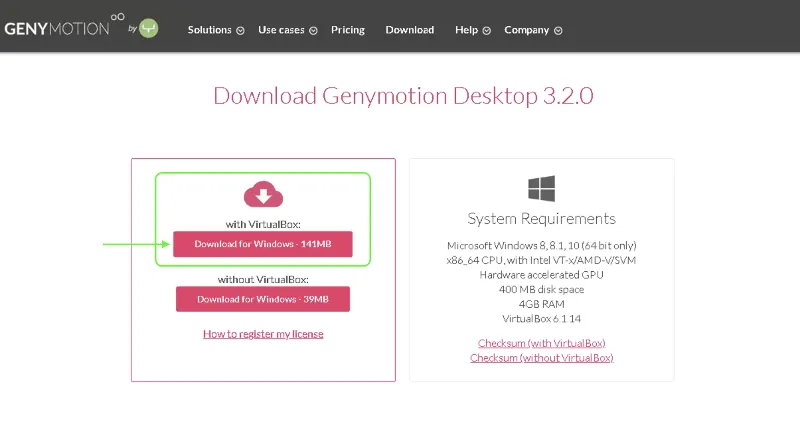Click the 'without VirtualBox:' label

pyautogui.click(x=263, y=279)
